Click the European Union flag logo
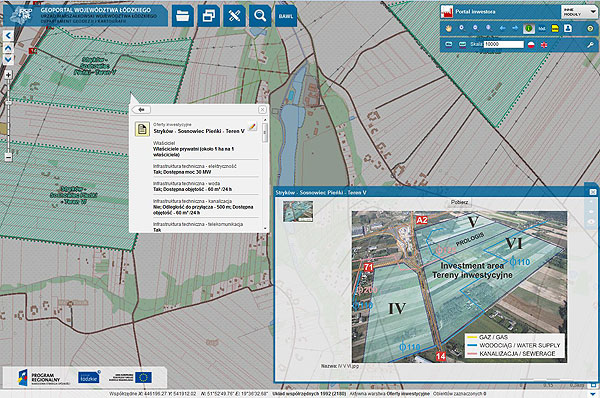The height and width of the screenshot is (398, 600). coord(143,377)
